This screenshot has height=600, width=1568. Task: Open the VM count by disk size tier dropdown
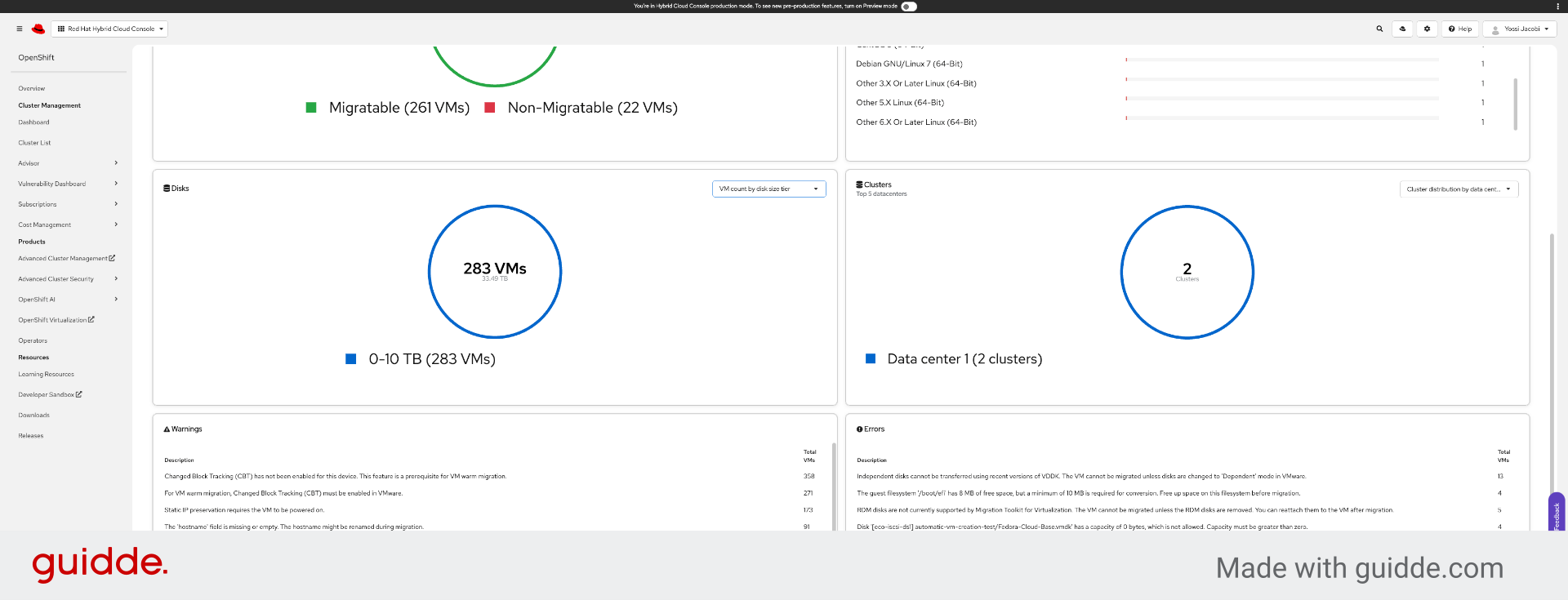[768, 189]
